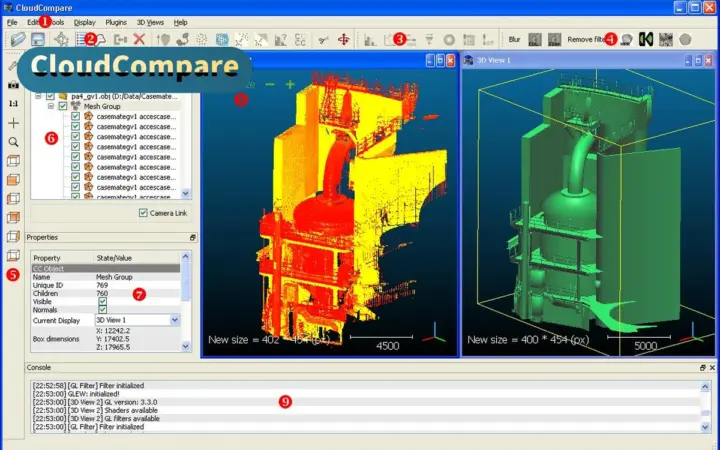Click the console scrollbar down arrow

pyautogui.click(x=705, y=428)
